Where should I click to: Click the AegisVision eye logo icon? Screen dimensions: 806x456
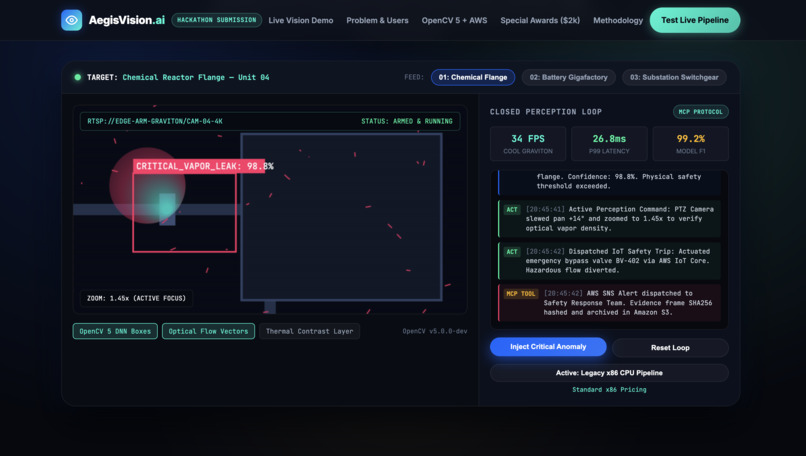(x=71, y=20)
